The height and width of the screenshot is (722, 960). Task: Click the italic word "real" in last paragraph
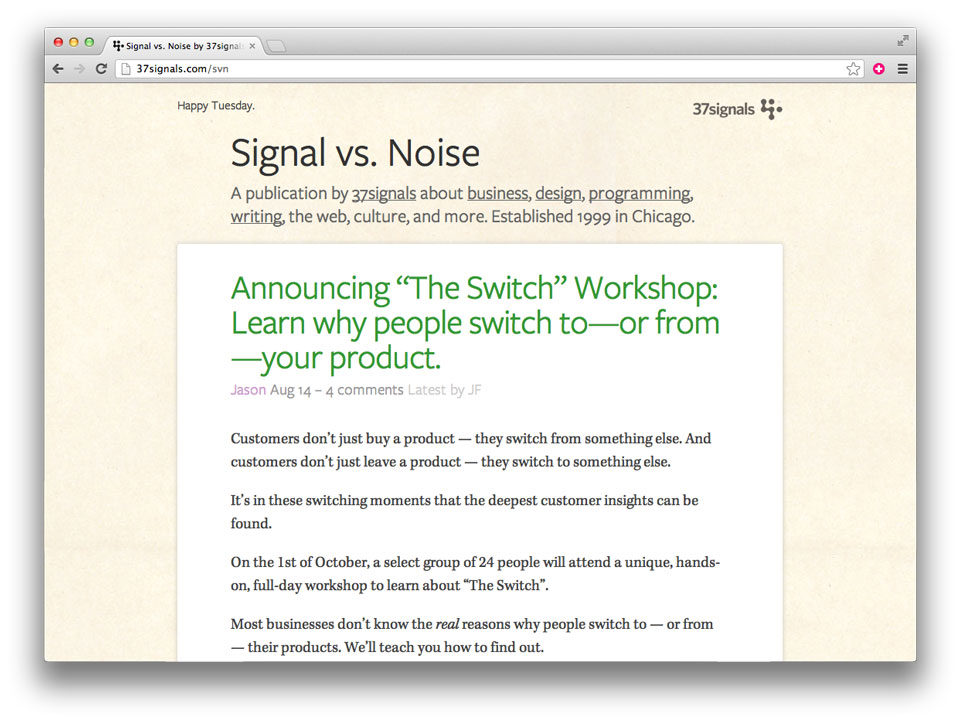coord(447,624)
